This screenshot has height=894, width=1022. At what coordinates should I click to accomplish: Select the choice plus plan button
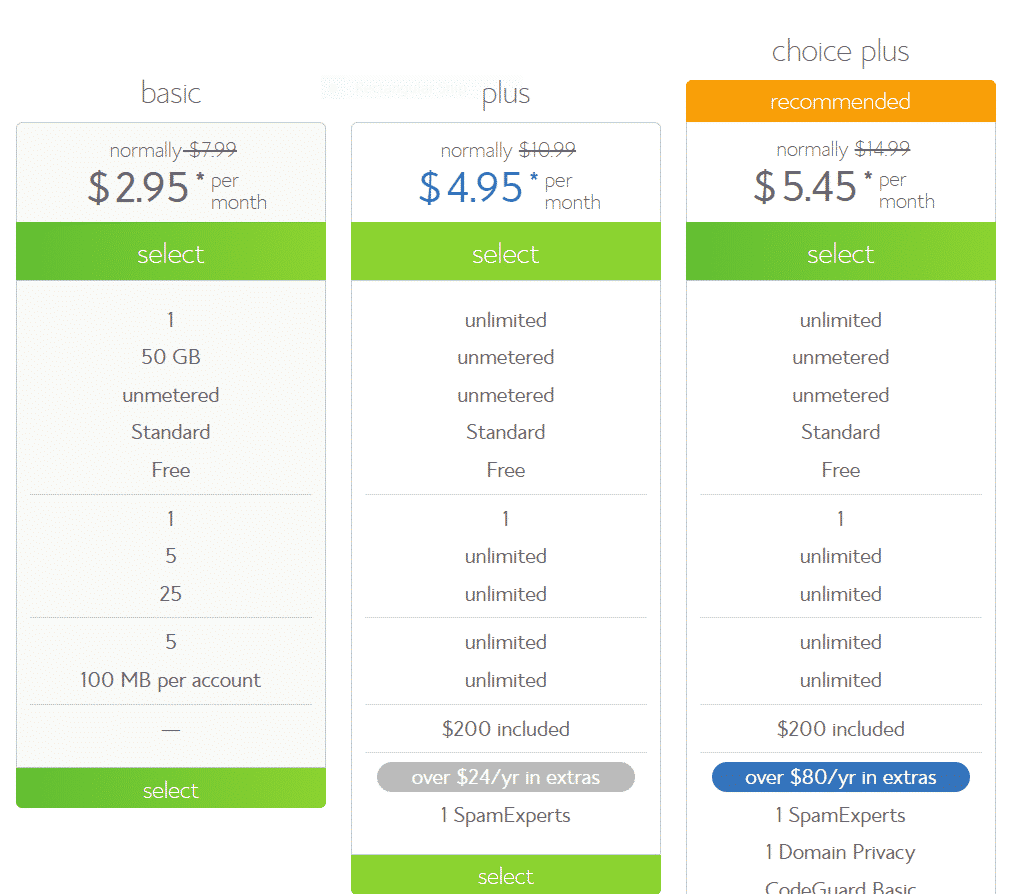841,252
